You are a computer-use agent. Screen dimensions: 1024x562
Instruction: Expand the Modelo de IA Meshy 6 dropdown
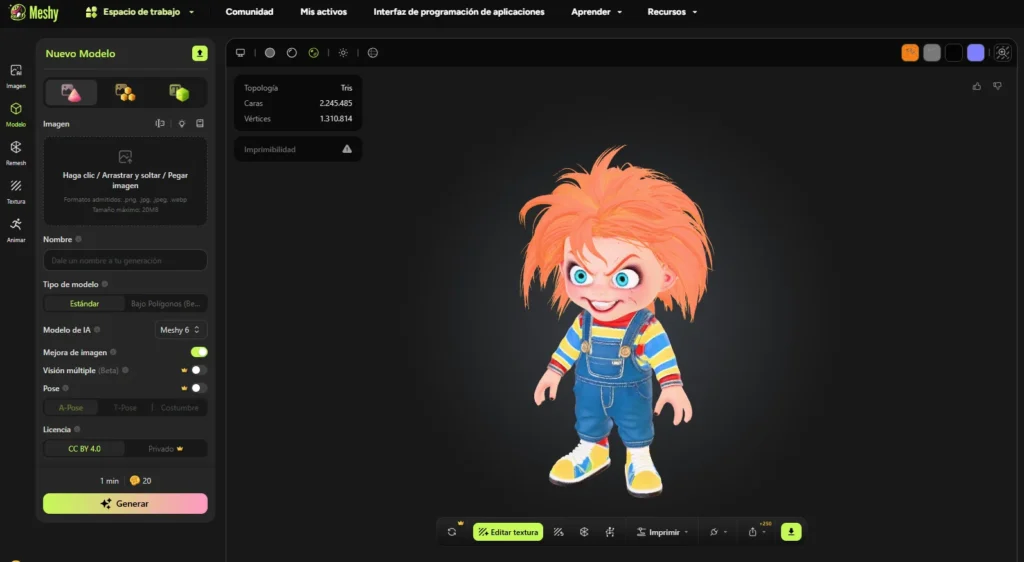[x=181, y=329]
